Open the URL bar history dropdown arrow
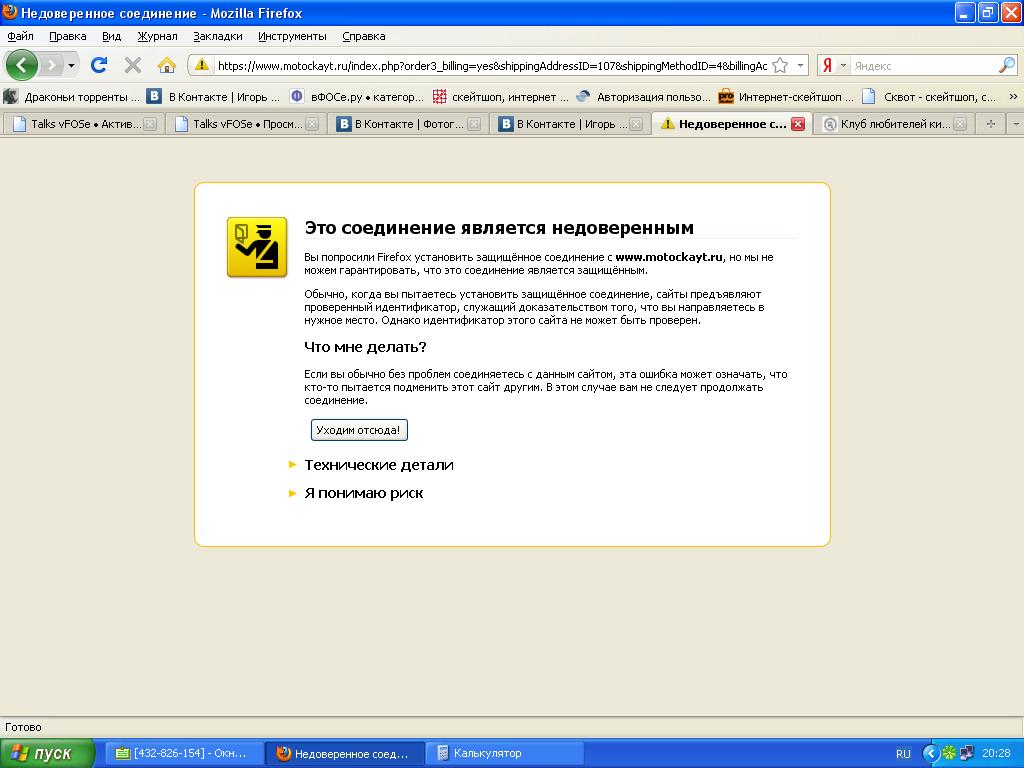This screenshot has width=1024, height=768. (x=801, y=66)
